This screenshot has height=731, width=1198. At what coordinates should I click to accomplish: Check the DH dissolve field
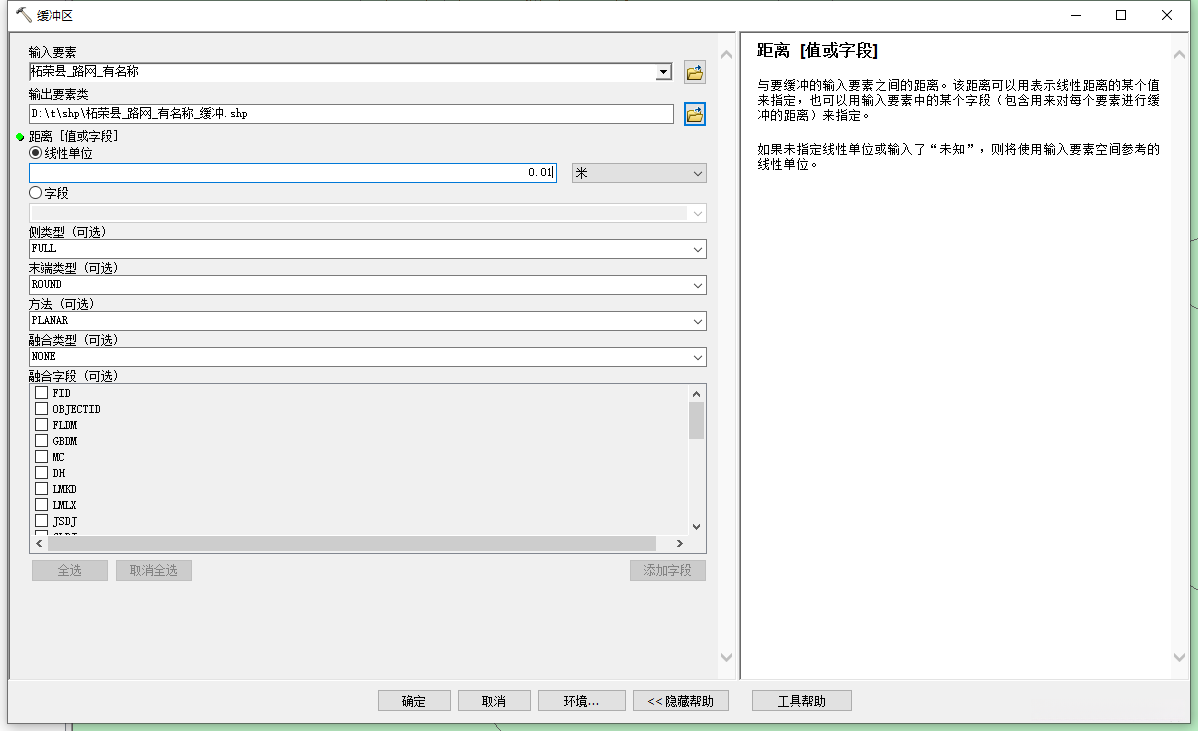(x=41, y=473)
